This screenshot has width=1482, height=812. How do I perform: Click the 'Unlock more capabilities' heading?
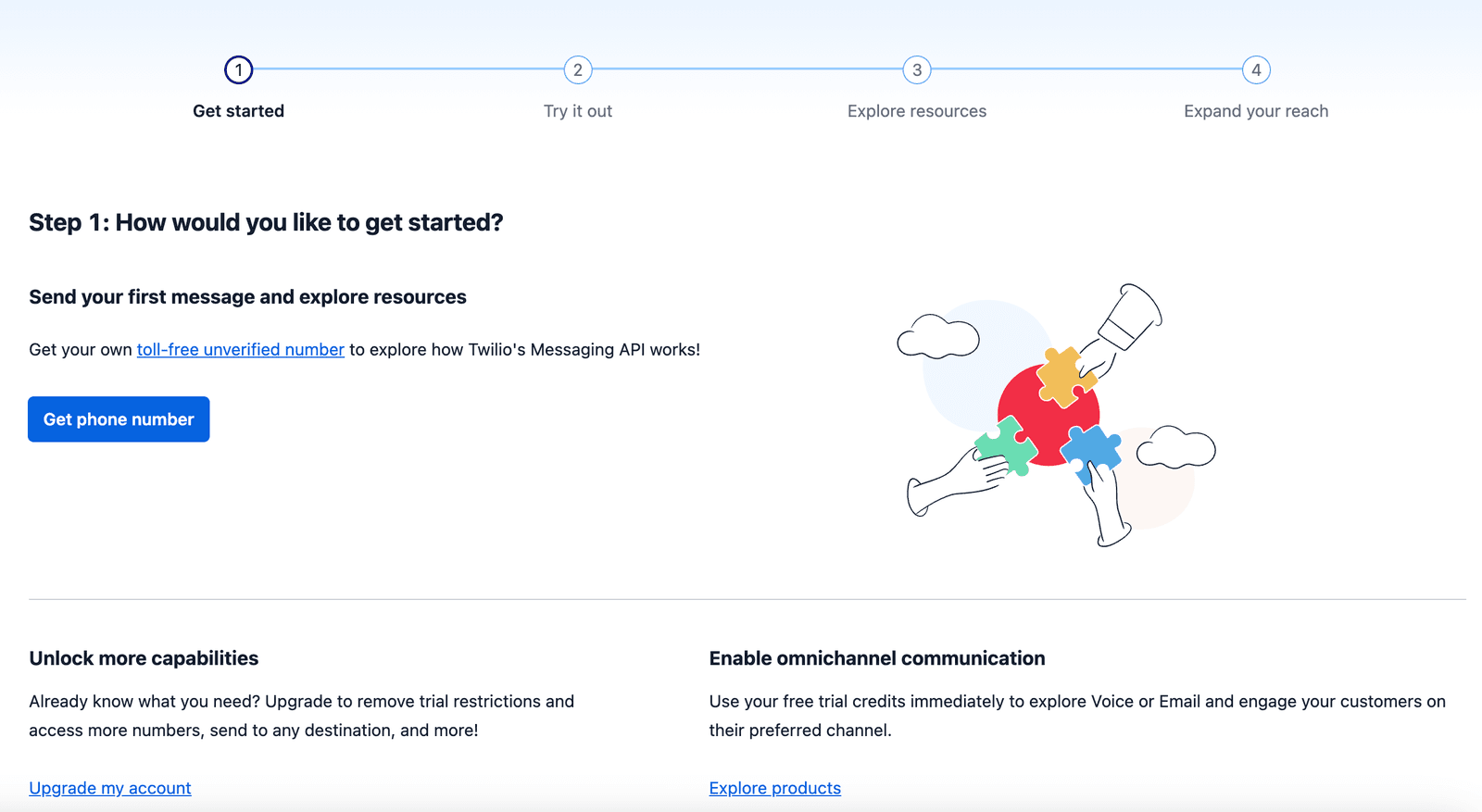click(x=144, y=658)
